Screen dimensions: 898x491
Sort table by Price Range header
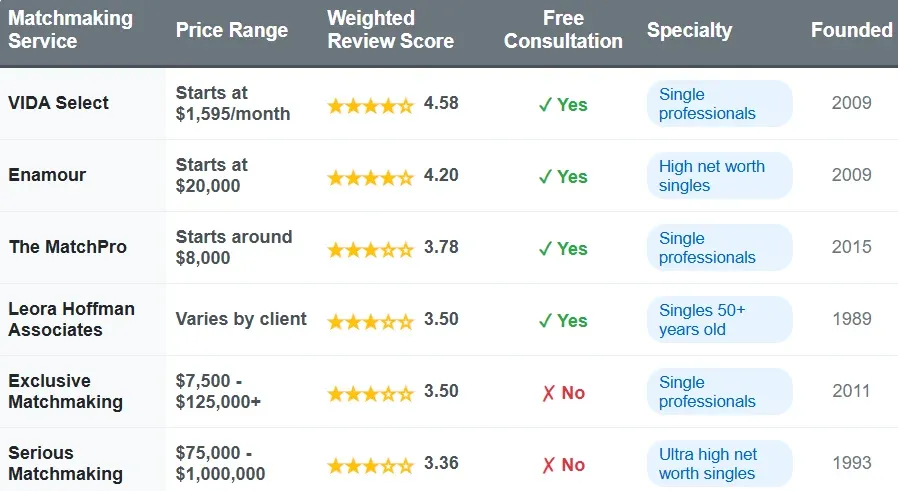232,30
